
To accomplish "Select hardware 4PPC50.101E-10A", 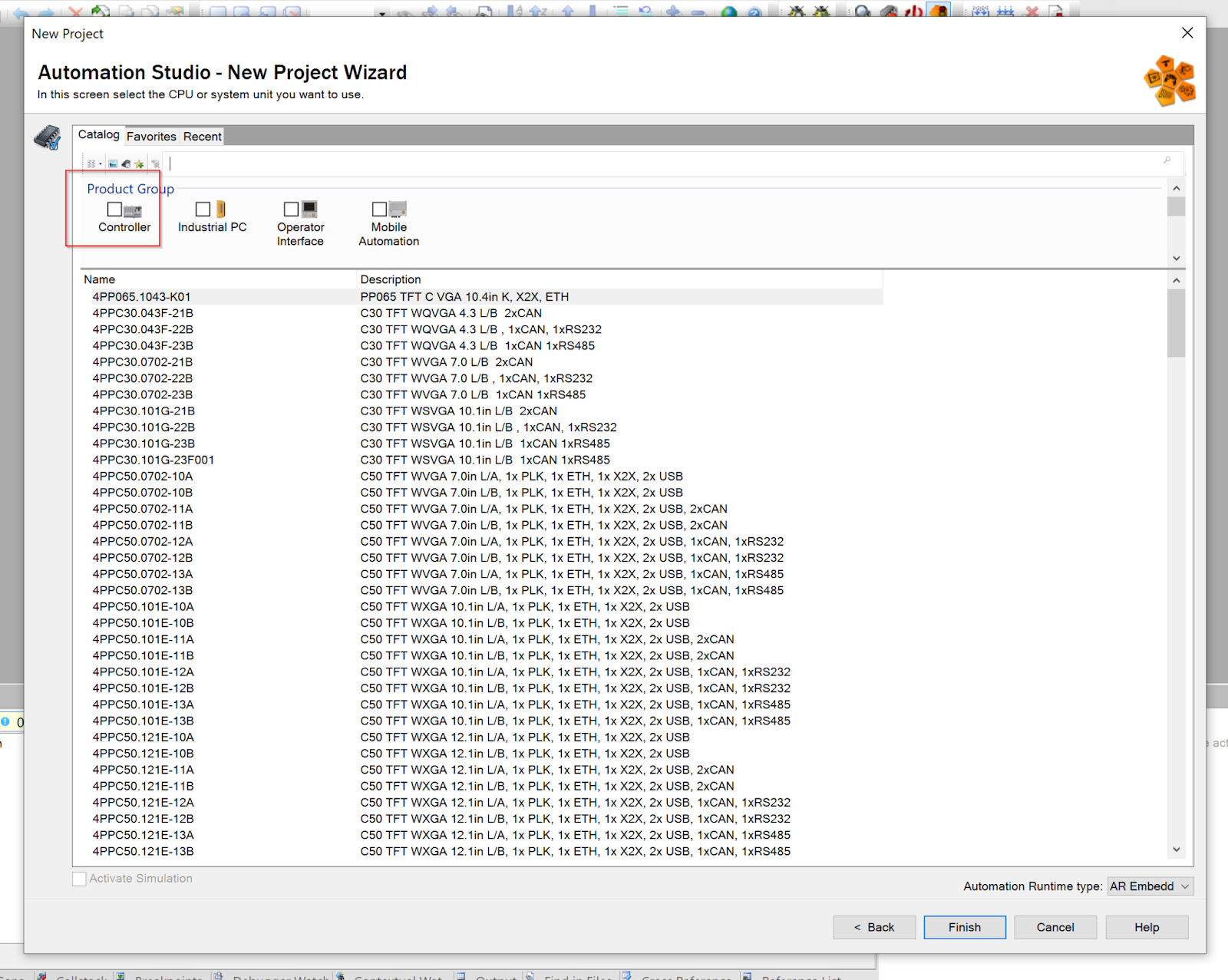I will (144, 607).
